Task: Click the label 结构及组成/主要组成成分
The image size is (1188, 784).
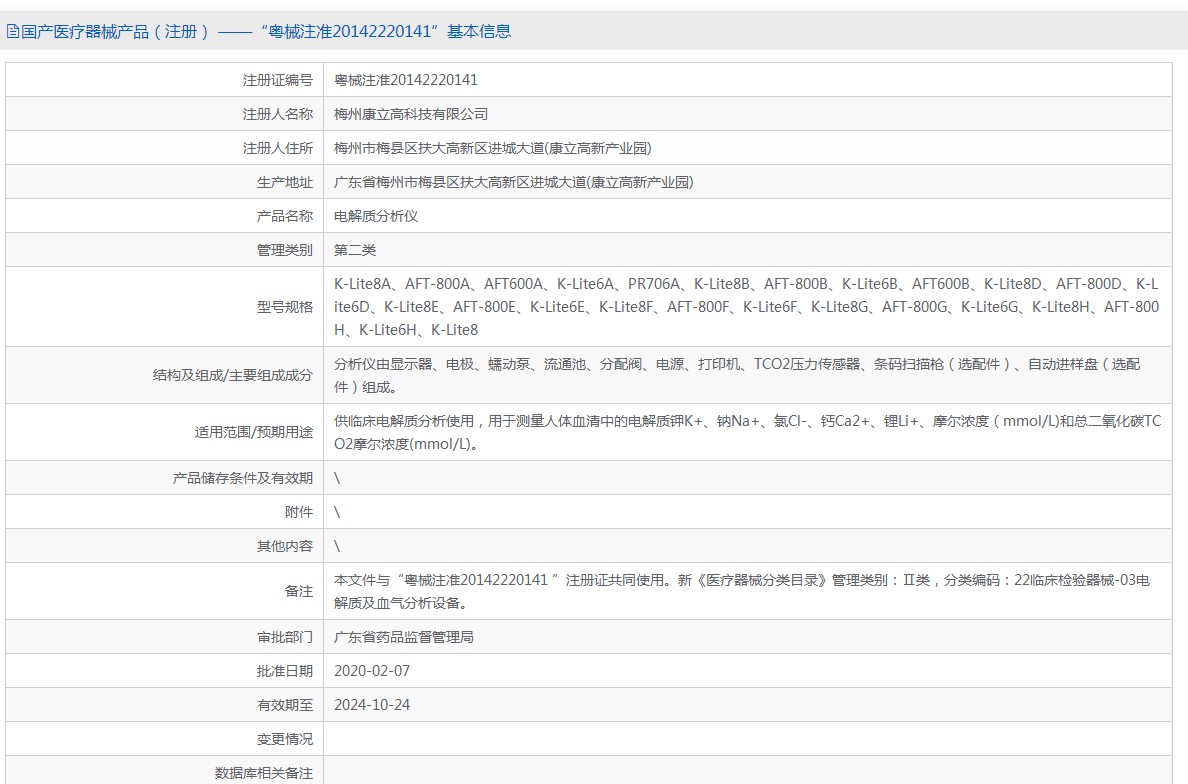Action: [233, 375]
